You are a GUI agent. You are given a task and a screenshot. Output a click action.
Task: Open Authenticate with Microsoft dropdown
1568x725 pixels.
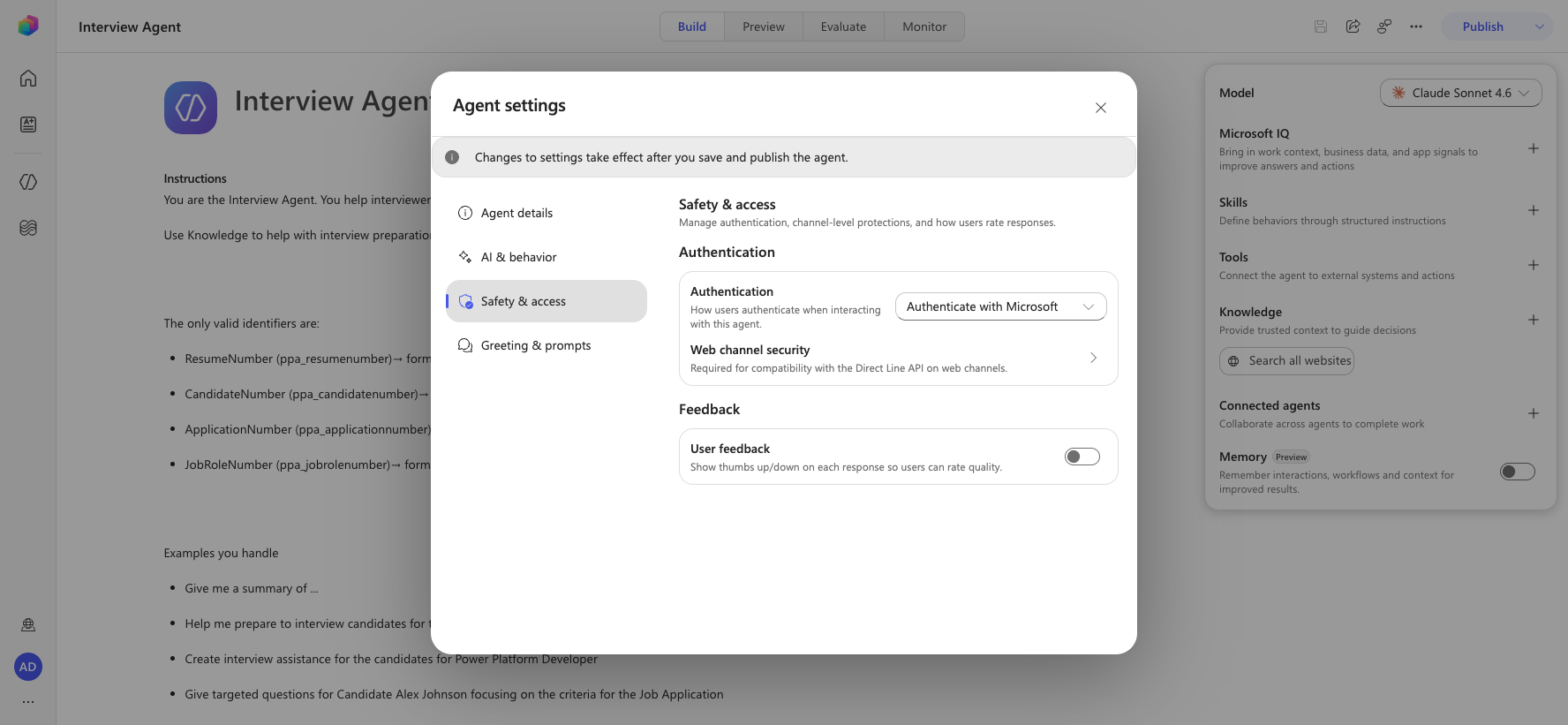(1001, 306)
